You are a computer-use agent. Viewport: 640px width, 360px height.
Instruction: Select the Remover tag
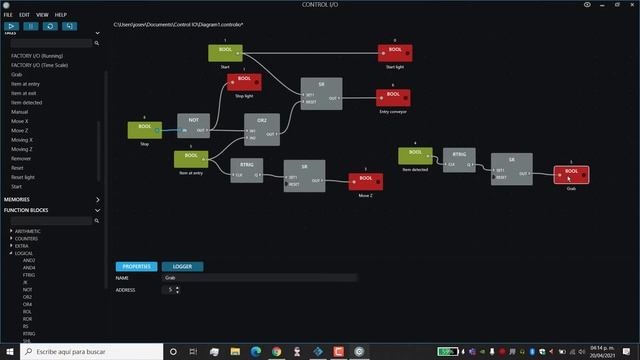[21, 159]
